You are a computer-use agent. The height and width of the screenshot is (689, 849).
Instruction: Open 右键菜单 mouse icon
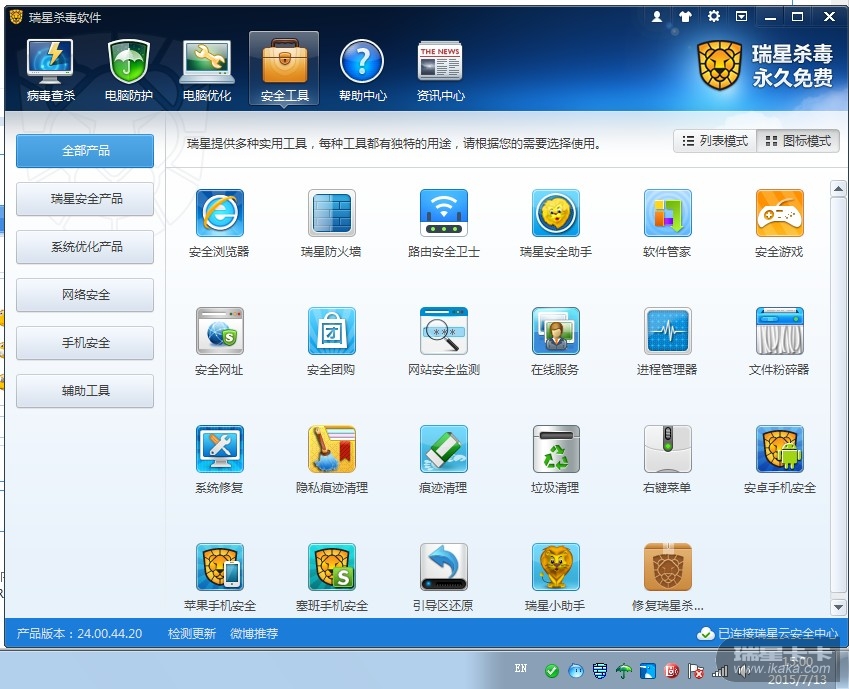(667, 450)
